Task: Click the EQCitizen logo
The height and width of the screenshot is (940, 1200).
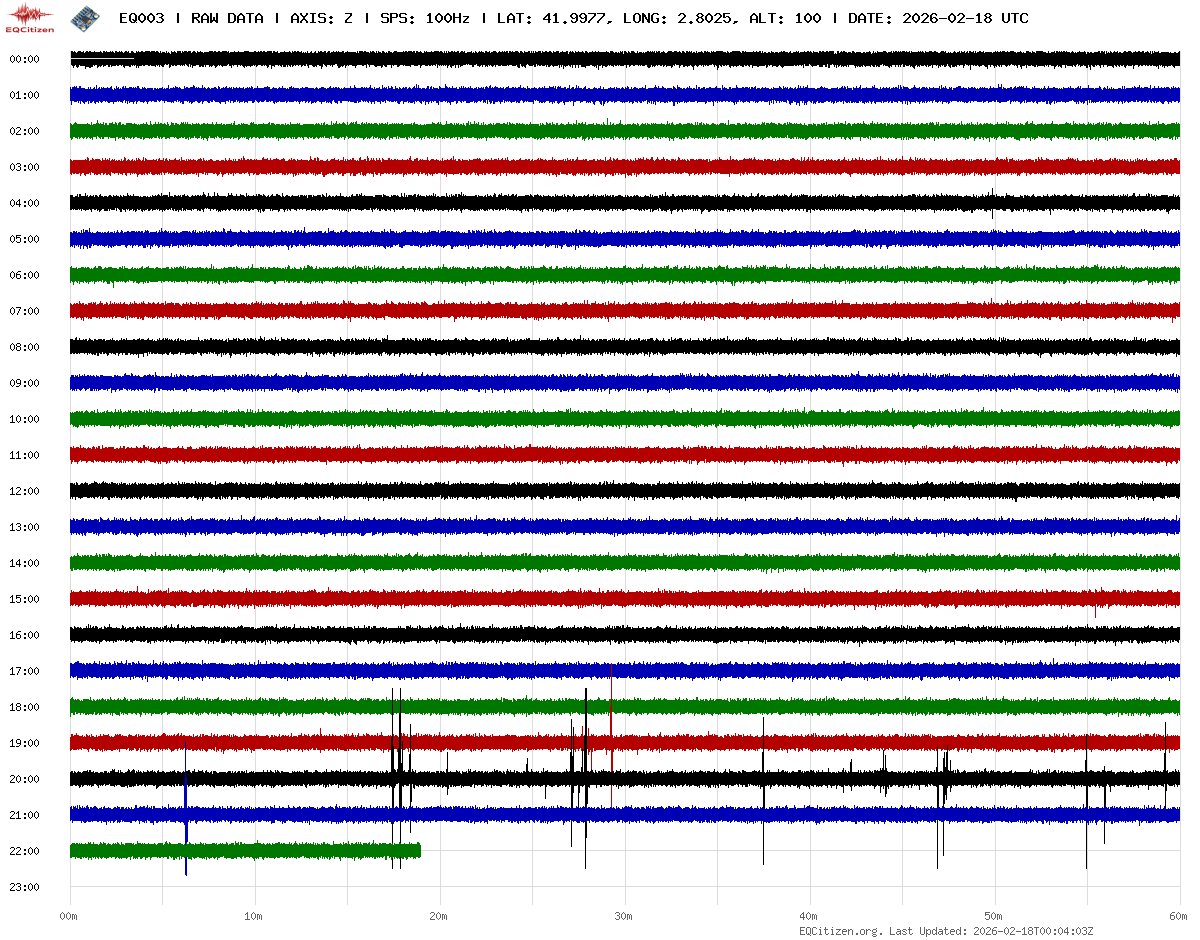Action: [x=29, y=18]
